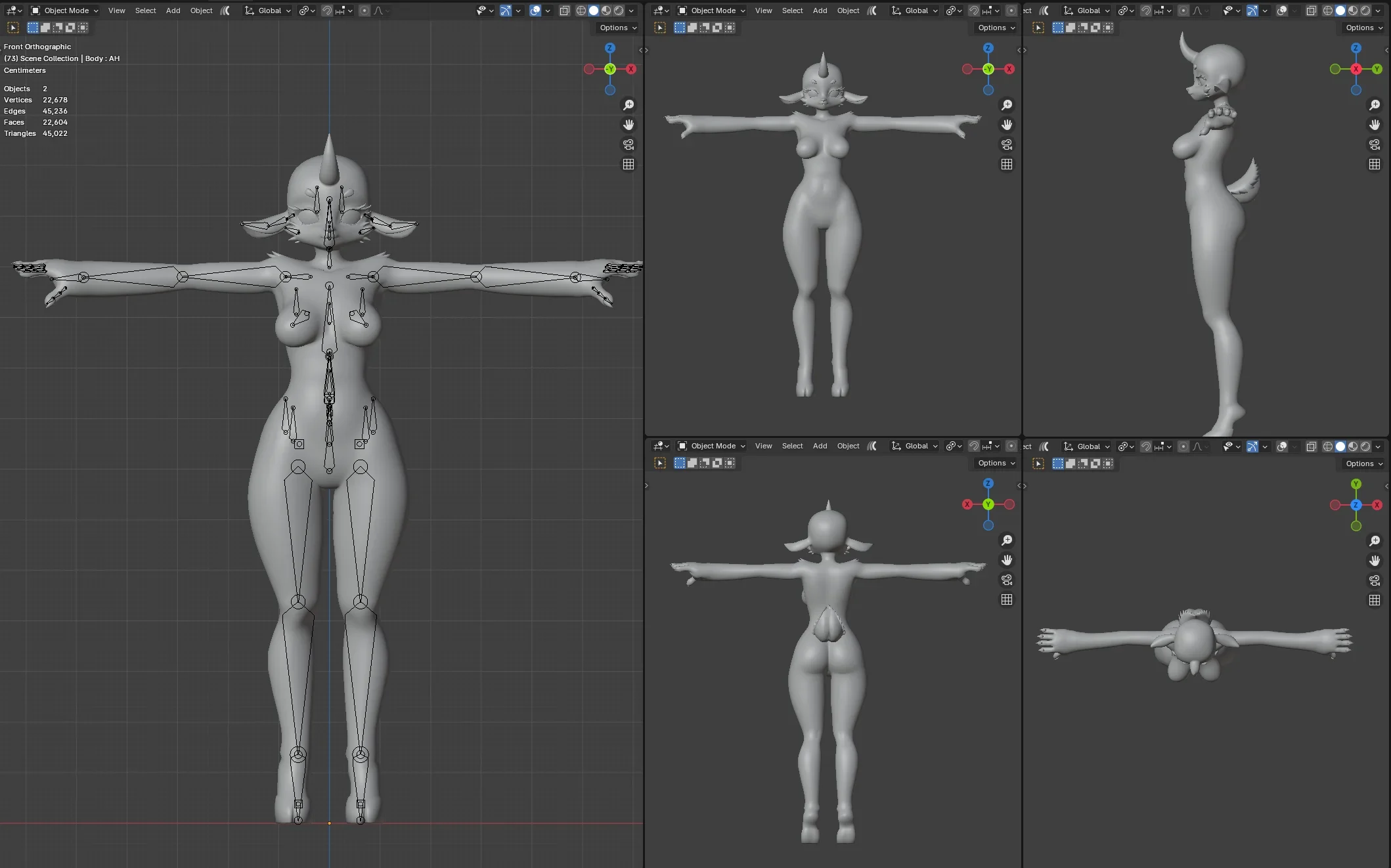Open the Add menu in the front viewport

coord(173,11)
